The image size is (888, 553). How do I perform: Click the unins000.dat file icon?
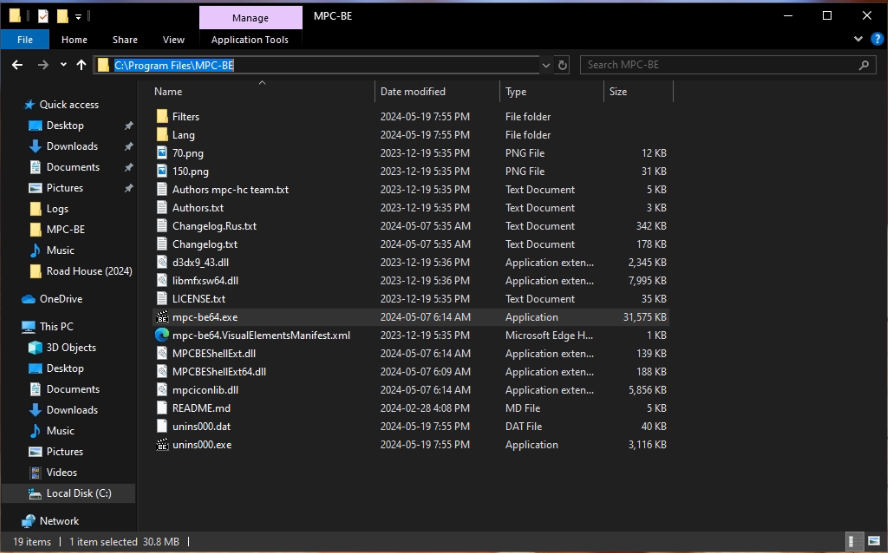[162, 426]
